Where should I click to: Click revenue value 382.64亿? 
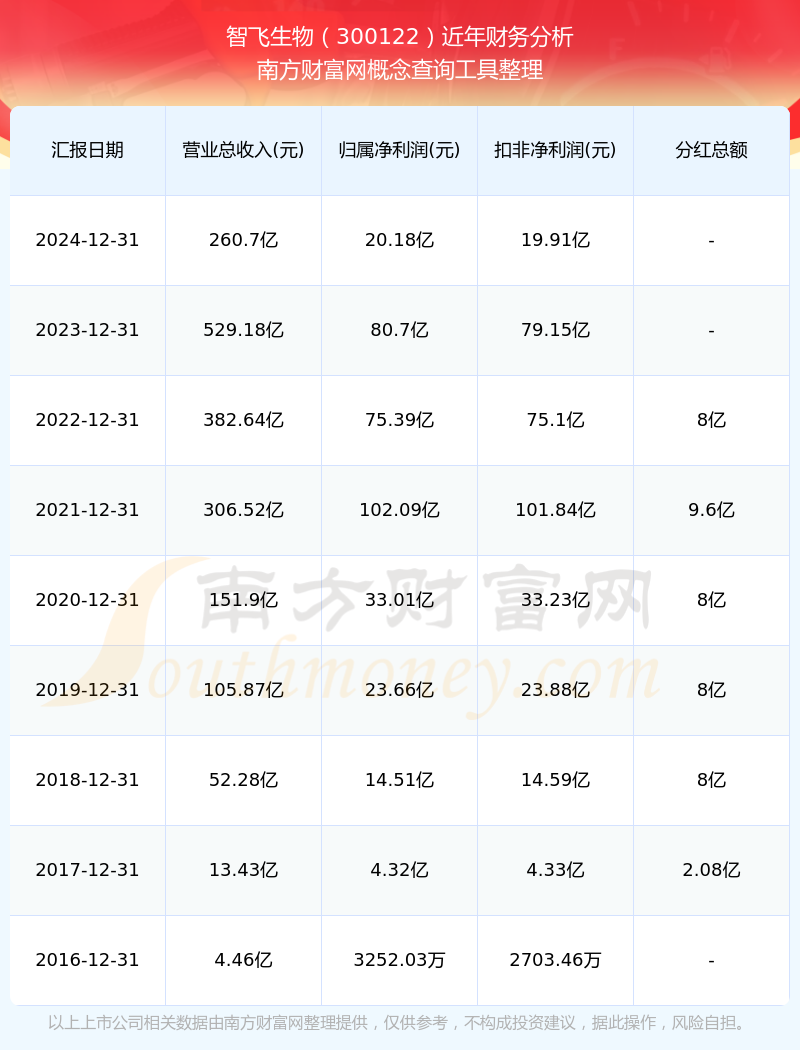244,420
